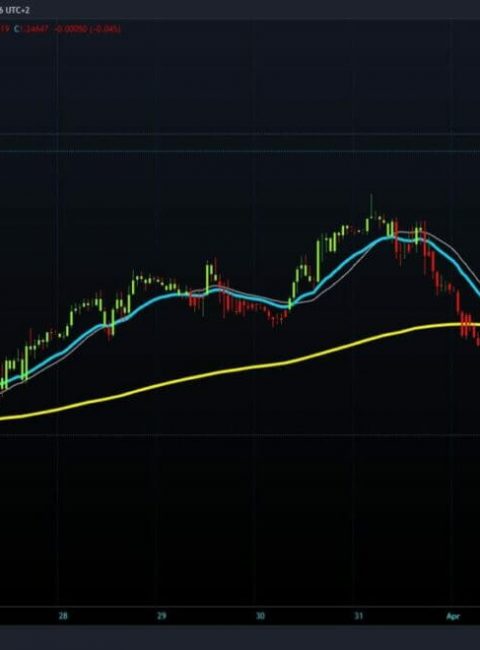Click the highest candle wick on the 31st

tap(371, 203)
